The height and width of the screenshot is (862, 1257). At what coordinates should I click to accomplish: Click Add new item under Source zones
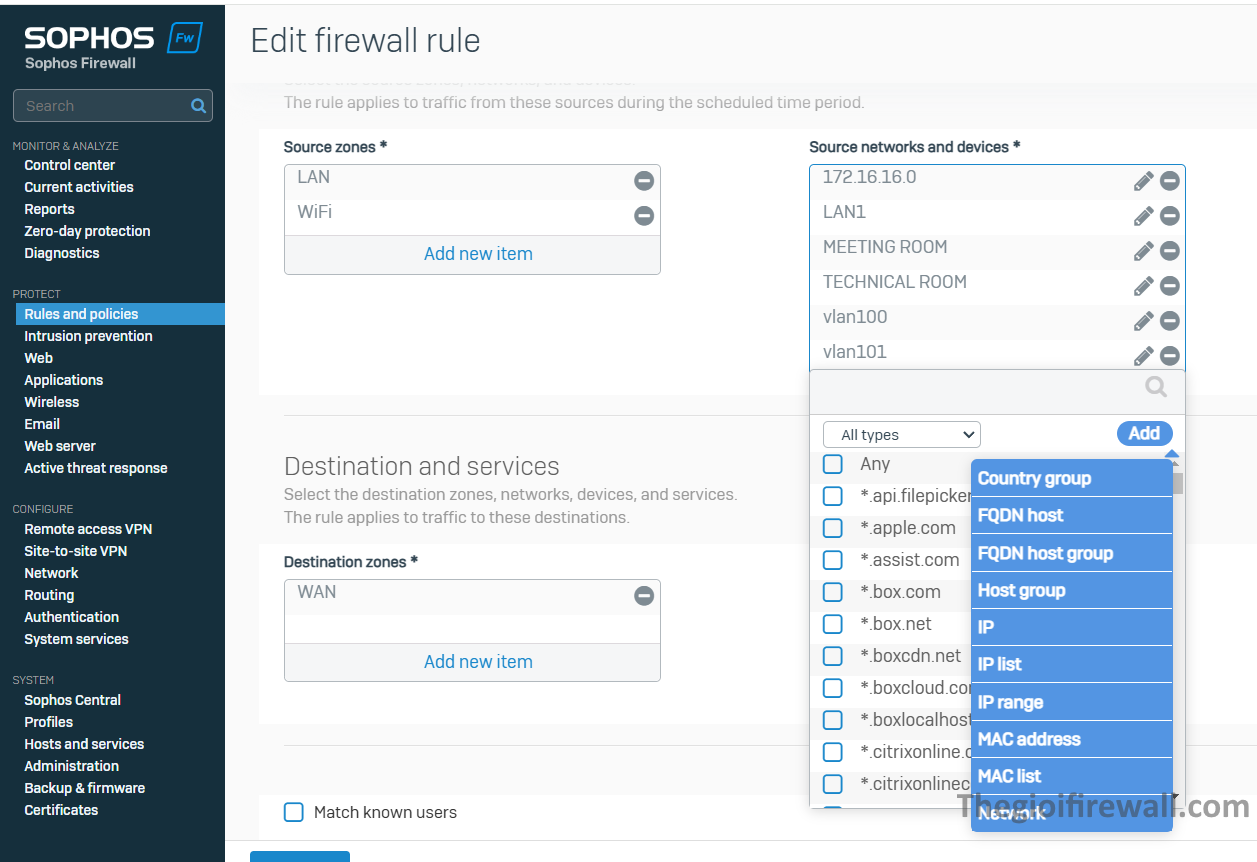click(478, 254)
